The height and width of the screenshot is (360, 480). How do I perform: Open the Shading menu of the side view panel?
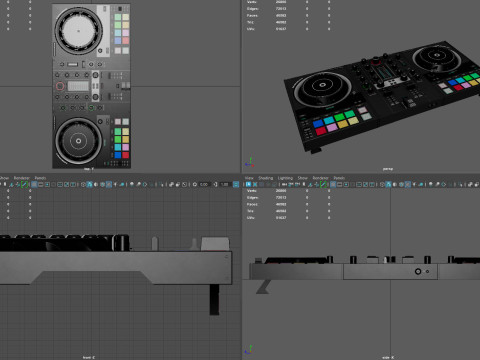click(x=265, y=178)
